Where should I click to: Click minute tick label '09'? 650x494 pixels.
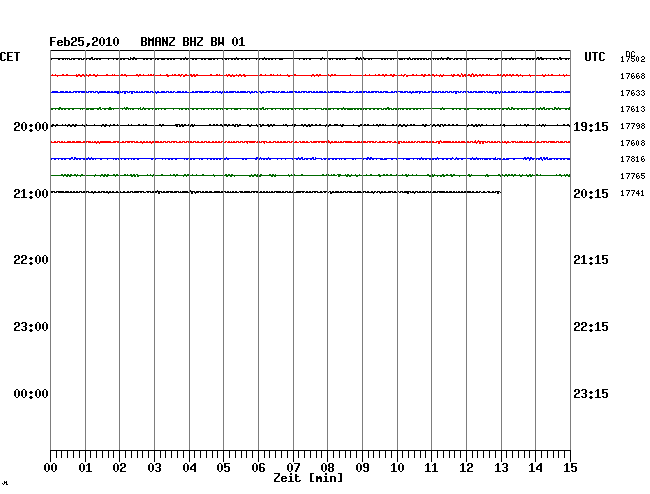pos(362,468)
